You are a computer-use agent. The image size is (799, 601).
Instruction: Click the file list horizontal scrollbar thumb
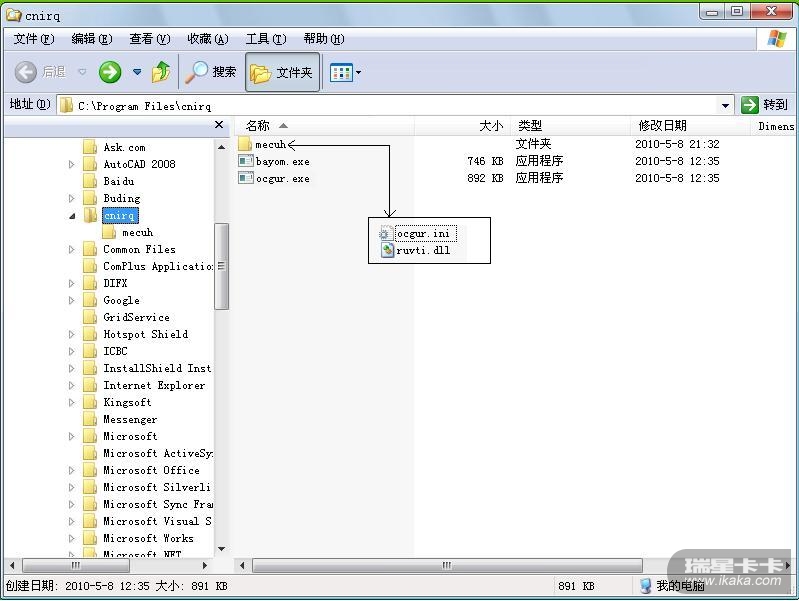tap(447, 565)
